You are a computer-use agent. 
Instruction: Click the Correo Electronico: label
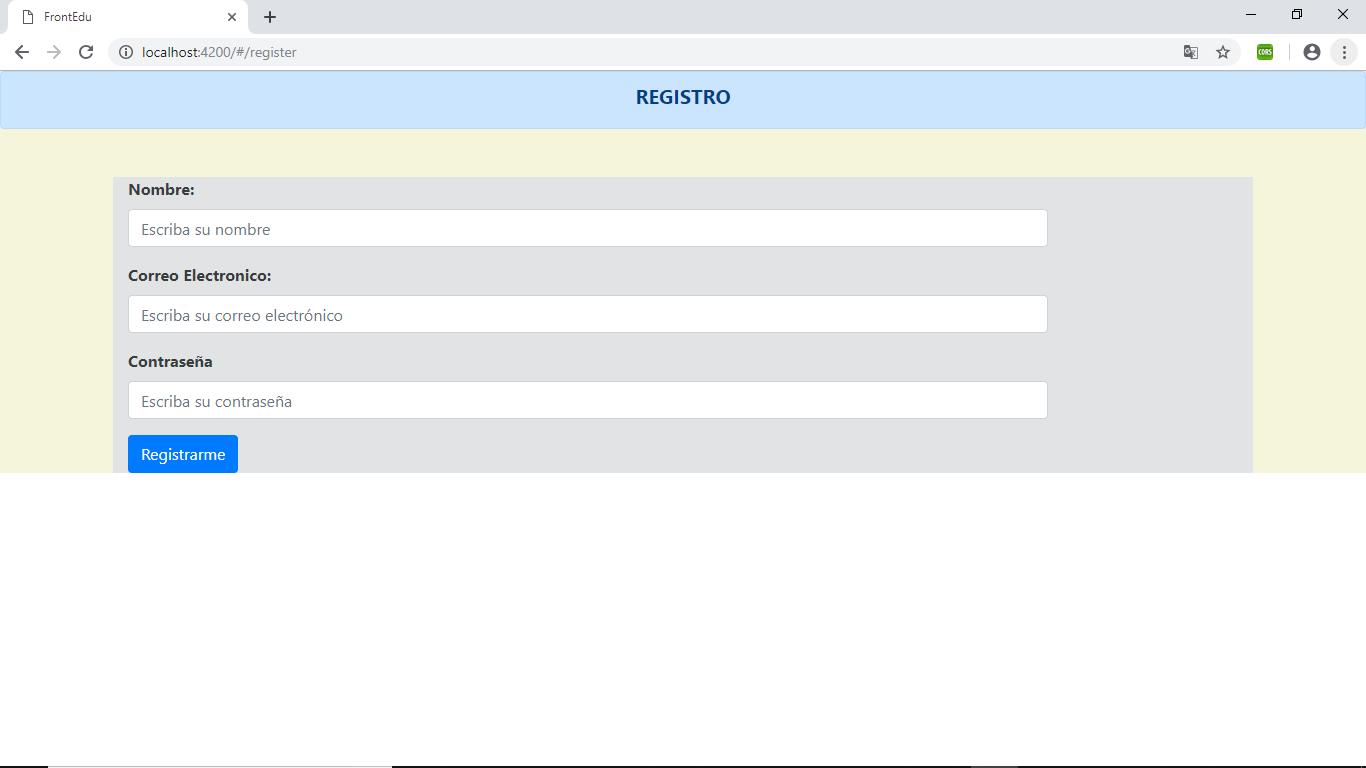(200, 276)
